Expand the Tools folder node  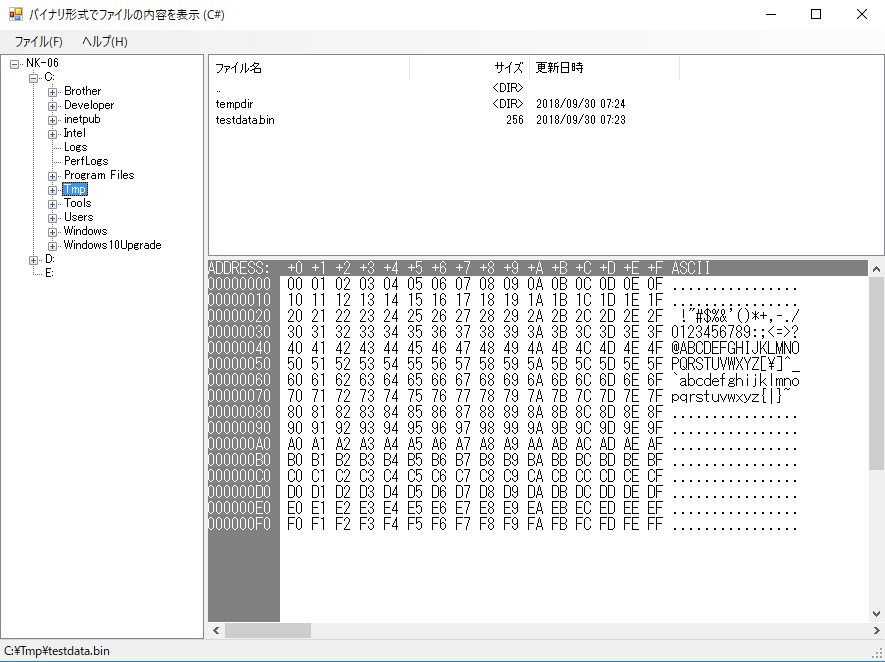pyautogui.click(x=52, y=204)
